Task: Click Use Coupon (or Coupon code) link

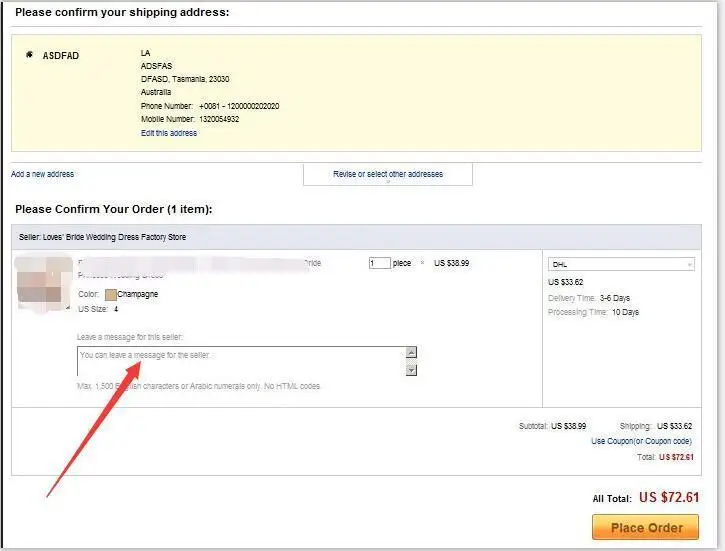Action: (x=641, y=441)
